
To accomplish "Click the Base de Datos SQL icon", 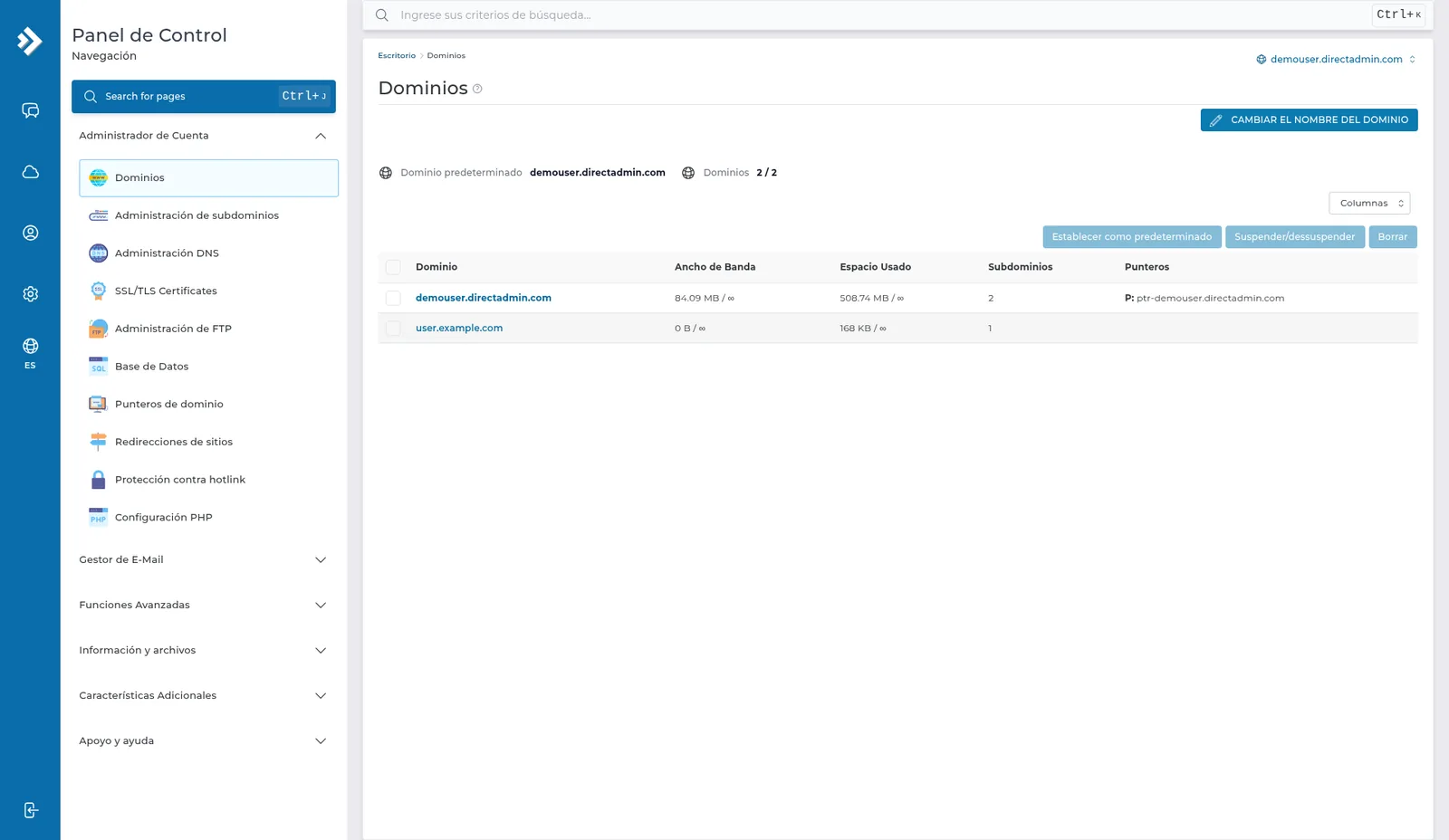I will point(98,367).
